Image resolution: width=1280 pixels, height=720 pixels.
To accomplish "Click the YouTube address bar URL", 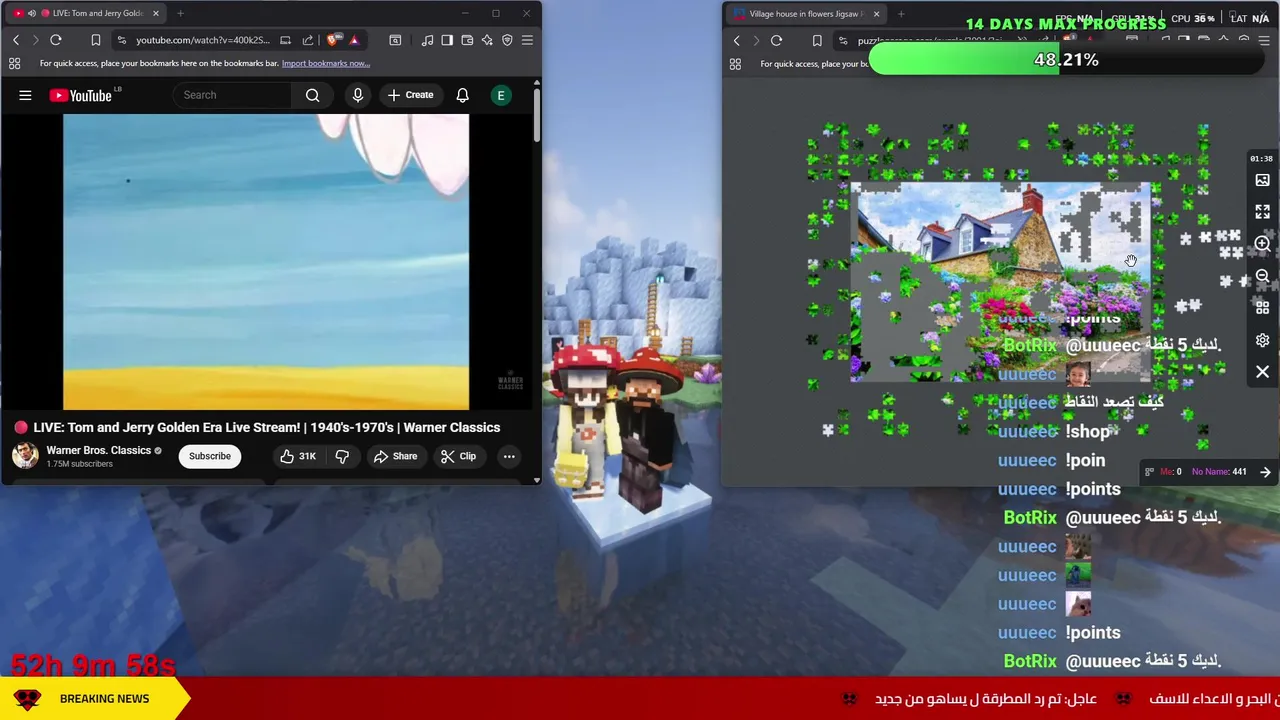I will 202,40.
